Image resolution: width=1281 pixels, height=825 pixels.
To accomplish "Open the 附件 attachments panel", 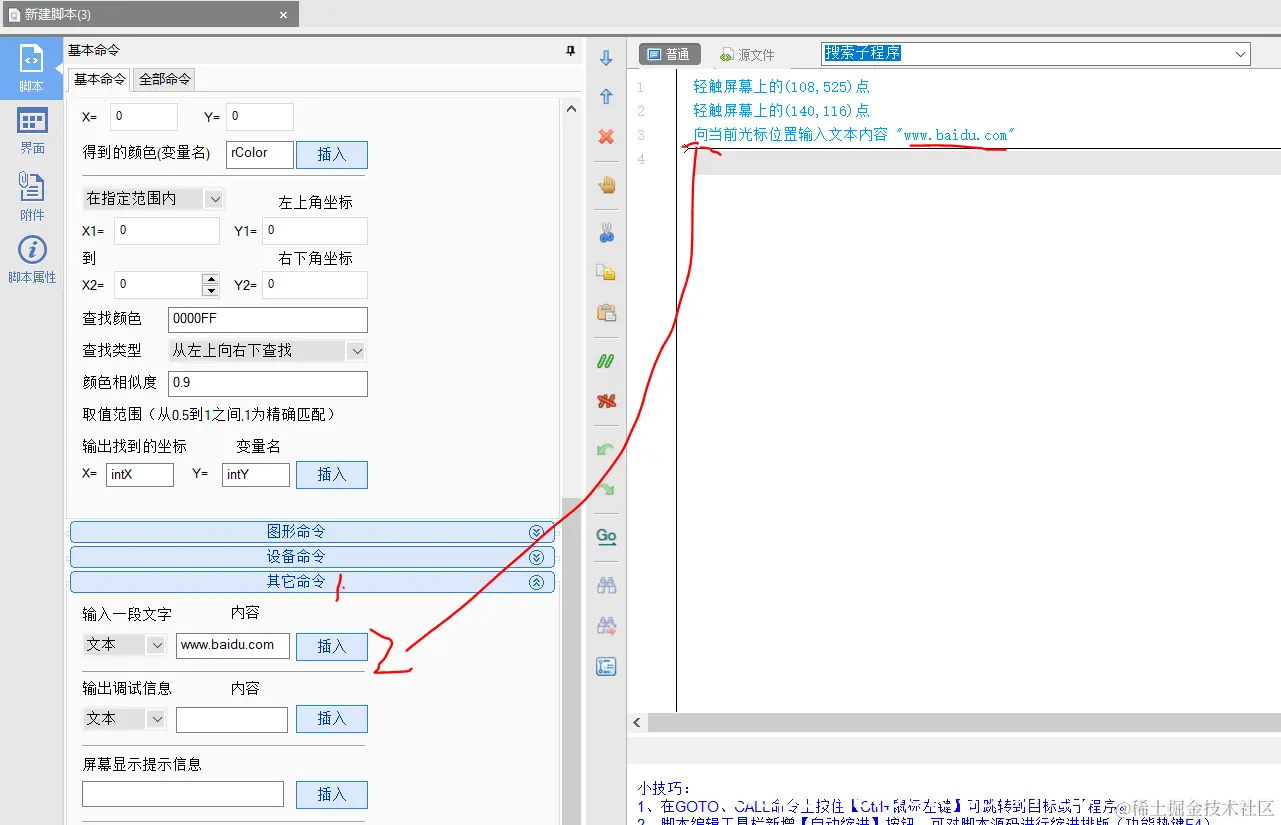I will pyautogui.click(x=31, y=192).
